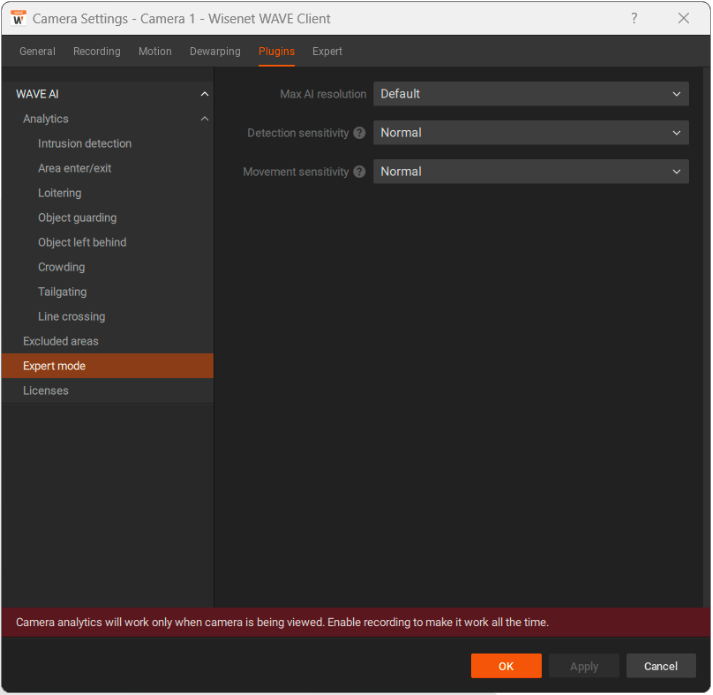This screenshot has height=695, width=713.
Task: Open the help question mark in title bar
Action: (634, 18)
